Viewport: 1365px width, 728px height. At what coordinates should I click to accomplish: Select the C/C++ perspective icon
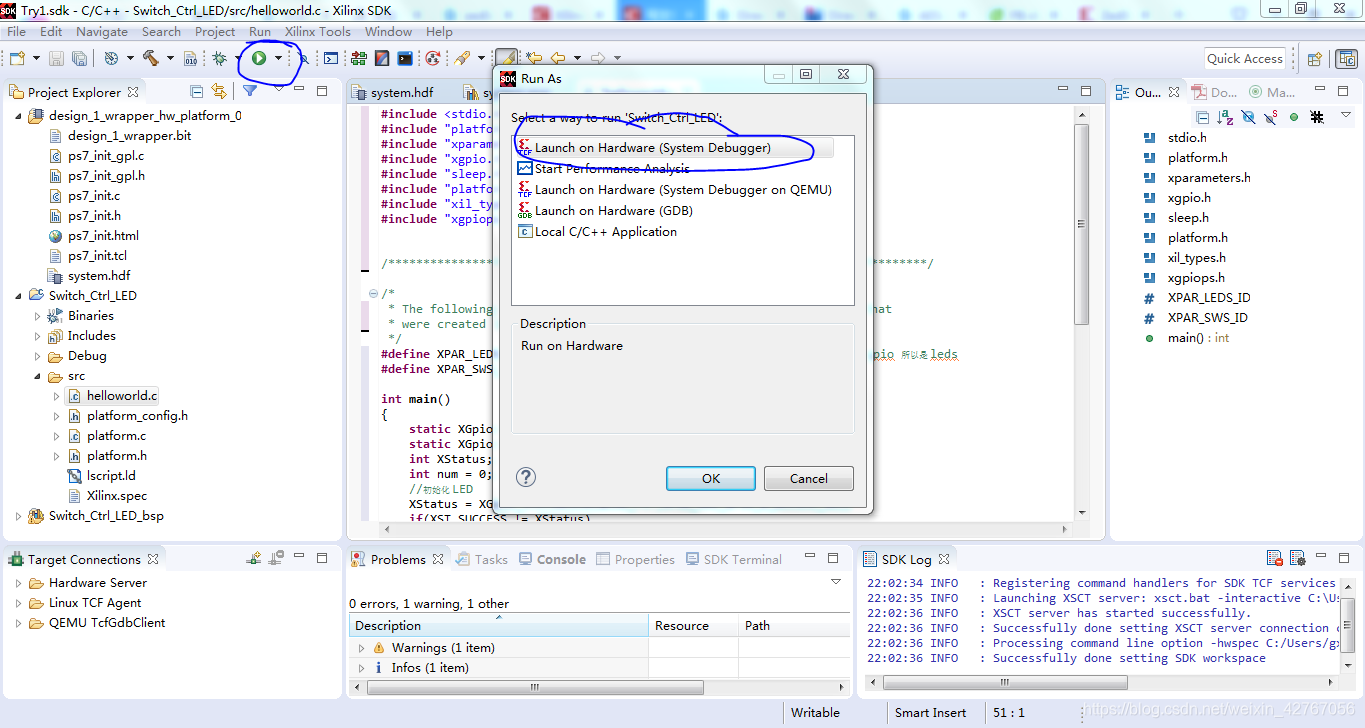click(x=1347, y=59)
